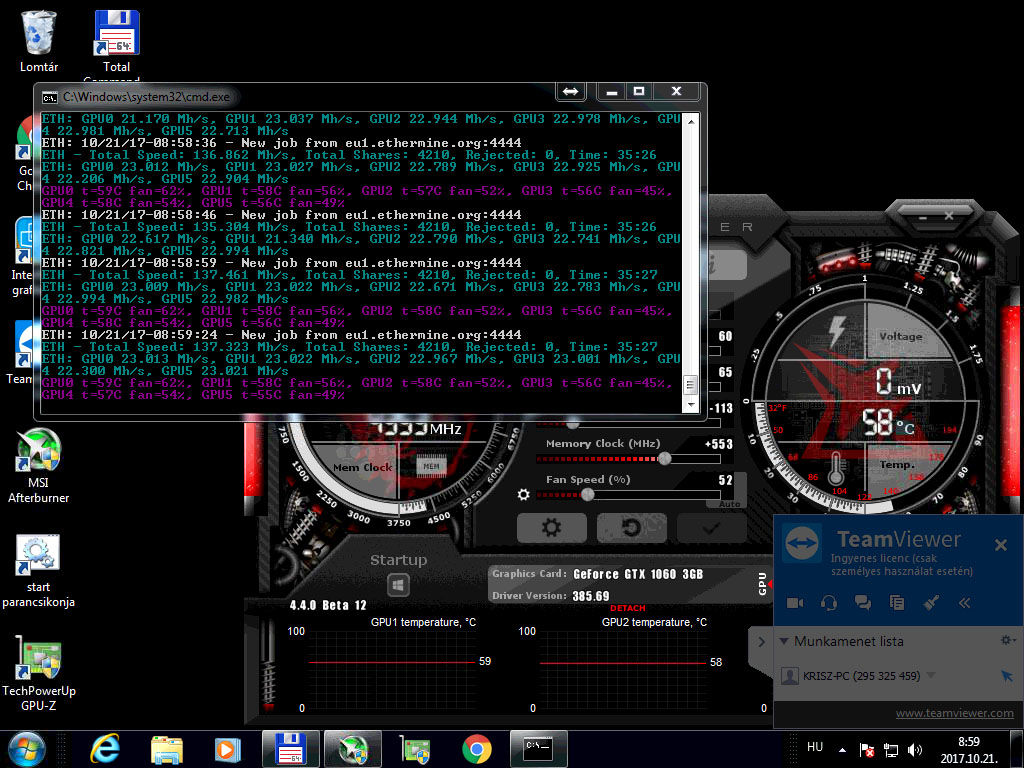Click the TeamViewer whiteboard brush icon

pyautogui.click(x=930, y=603)
